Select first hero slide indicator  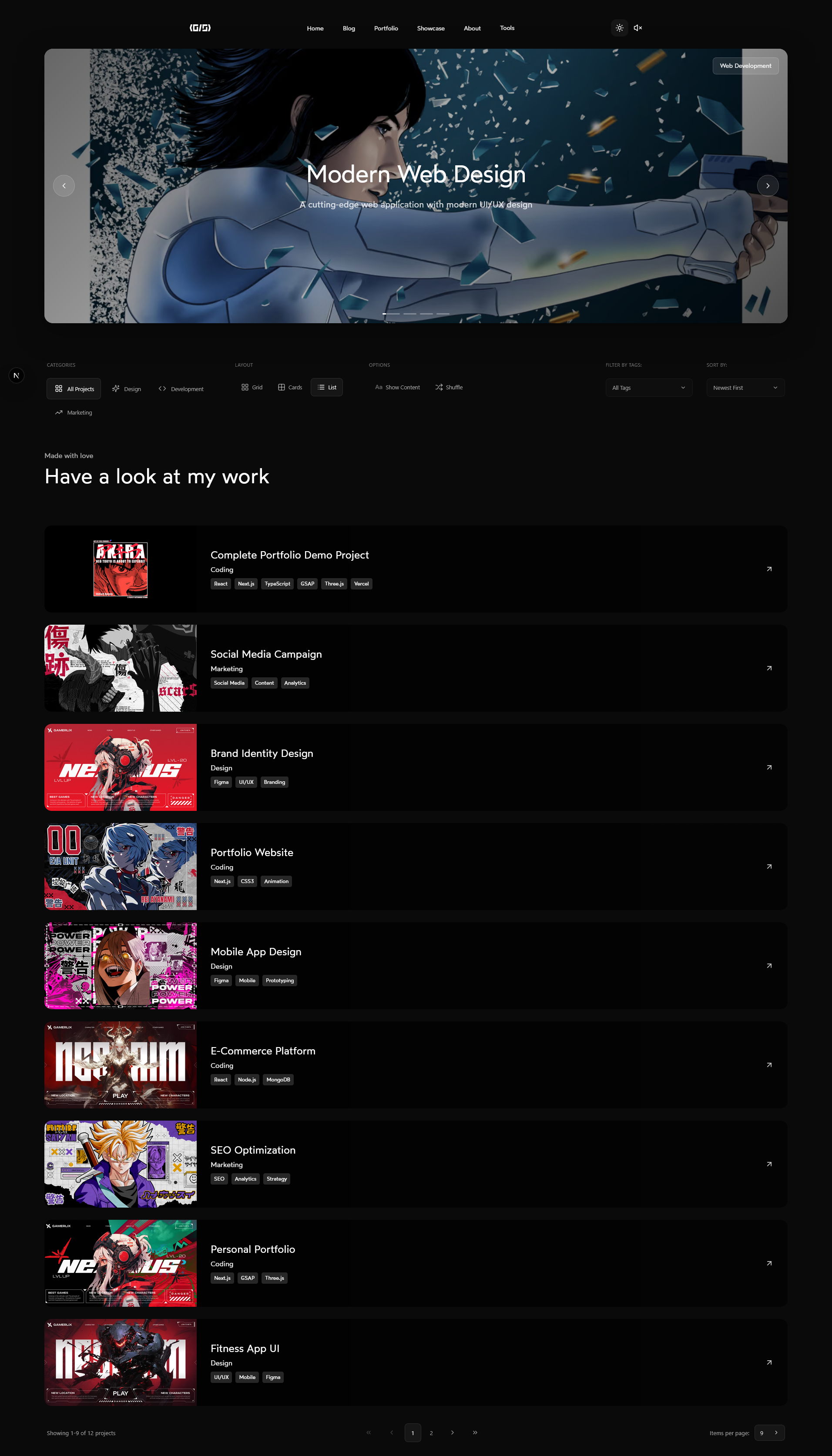(x=391, y=314)
